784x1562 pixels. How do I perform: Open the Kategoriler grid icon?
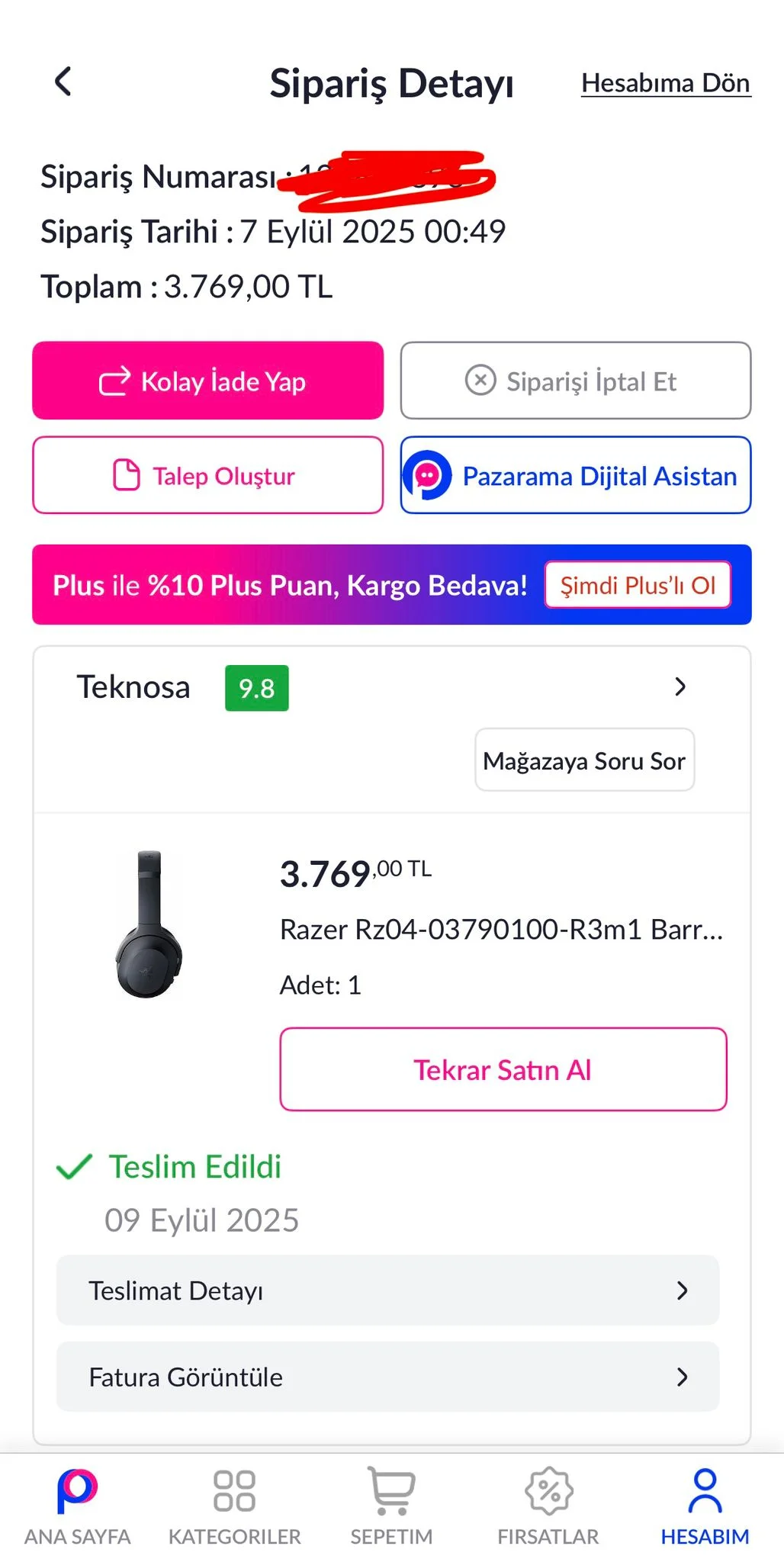coord(234,1491)
